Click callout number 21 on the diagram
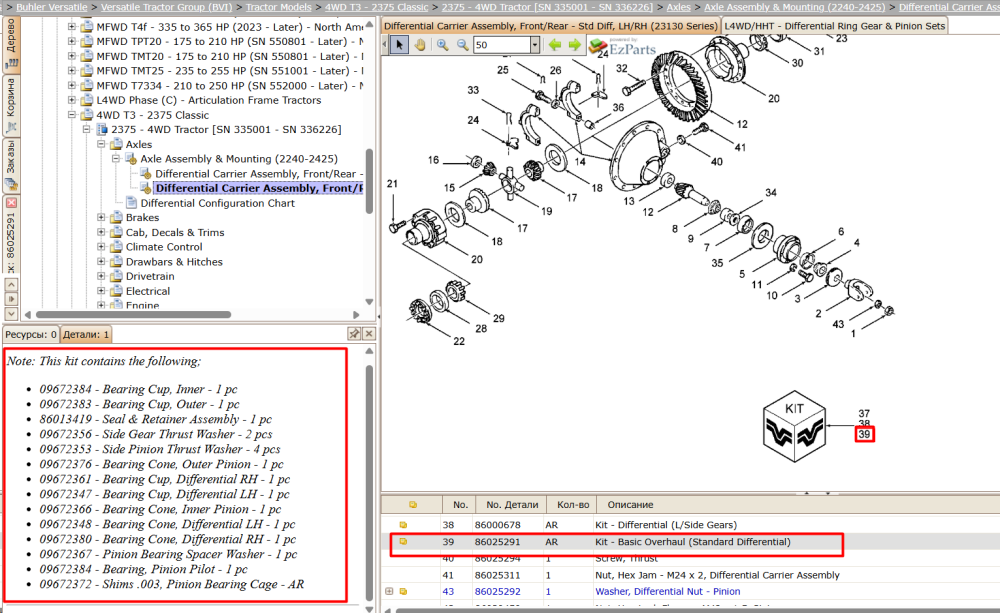1000x613 pixels. coord(392,184)
